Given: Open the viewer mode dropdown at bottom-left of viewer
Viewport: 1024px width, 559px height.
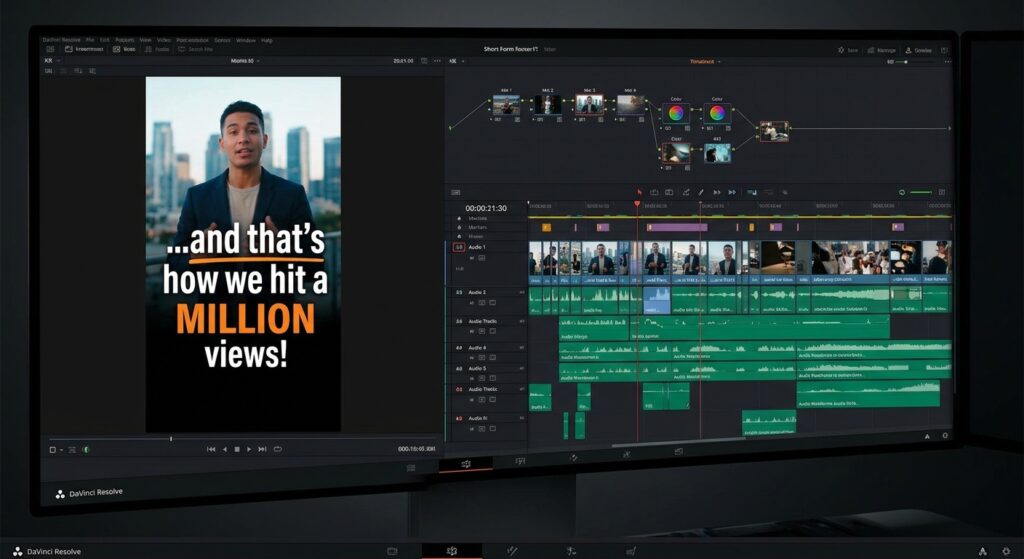Looking at the screenshot, I should [56, 449].
